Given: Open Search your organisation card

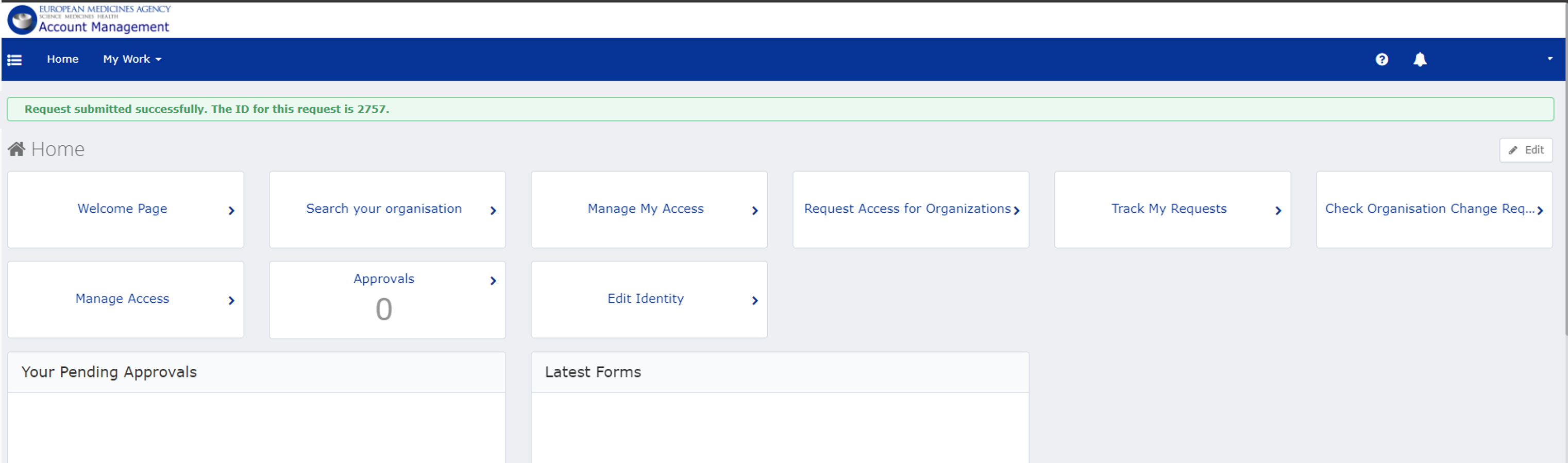Looking at the screenshot, I should [x=383, y=209].
